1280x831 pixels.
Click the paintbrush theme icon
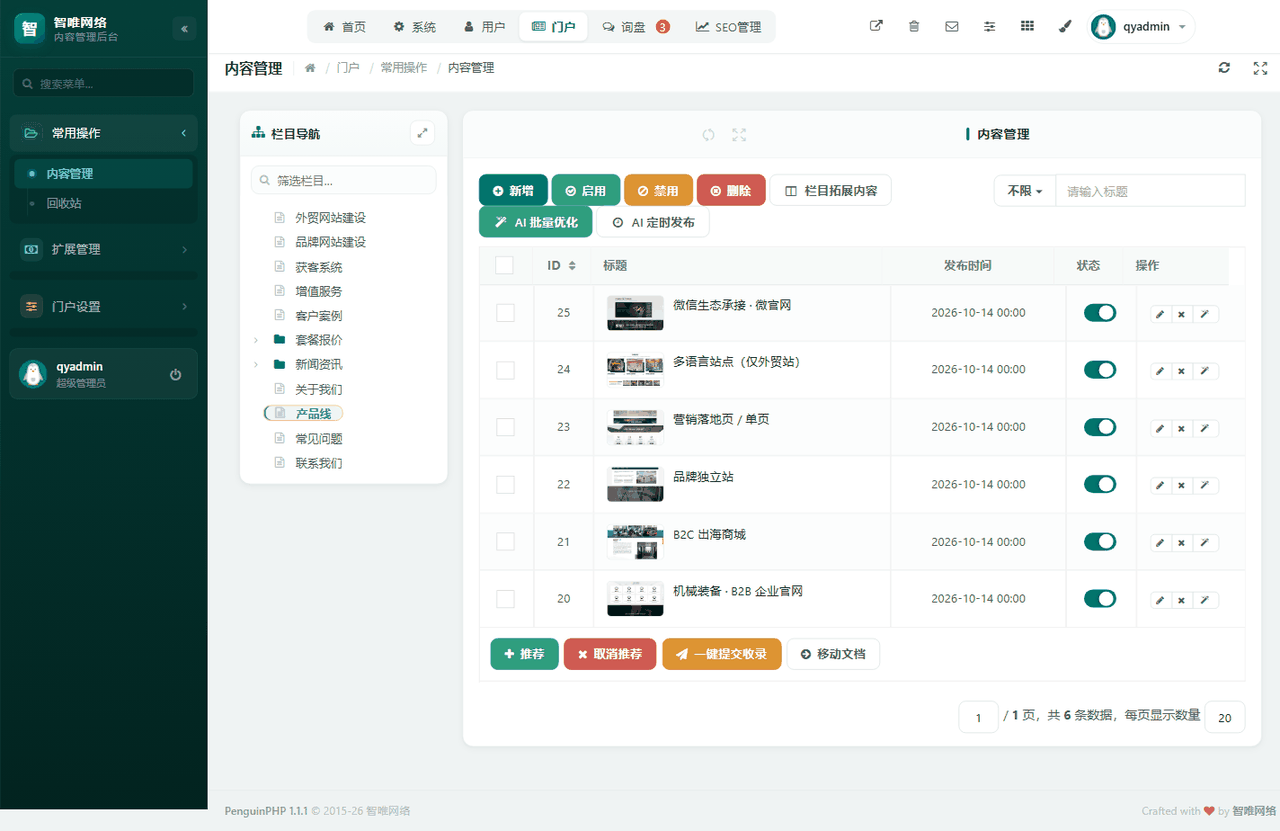1065,27
